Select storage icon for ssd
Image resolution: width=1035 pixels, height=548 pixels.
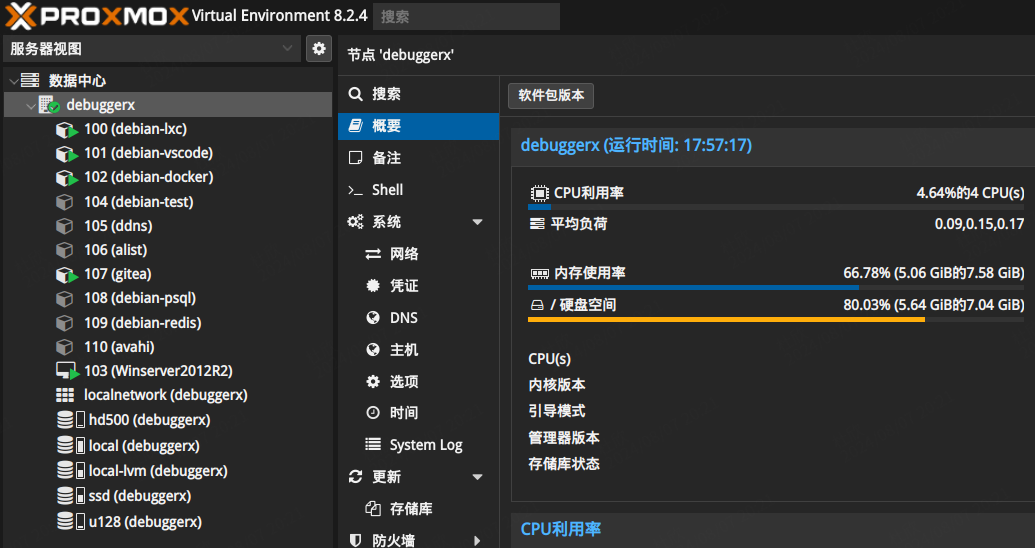[x=71, y=496]
